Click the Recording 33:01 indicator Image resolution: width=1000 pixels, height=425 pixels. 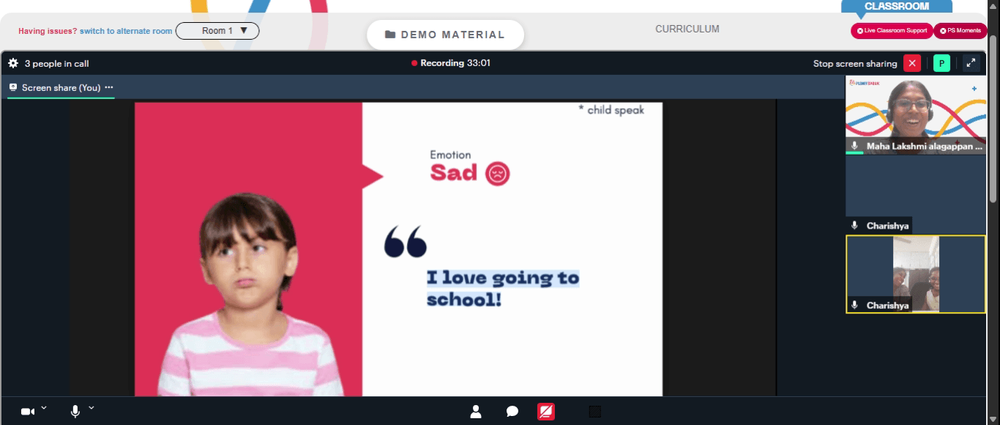(451, 63)
